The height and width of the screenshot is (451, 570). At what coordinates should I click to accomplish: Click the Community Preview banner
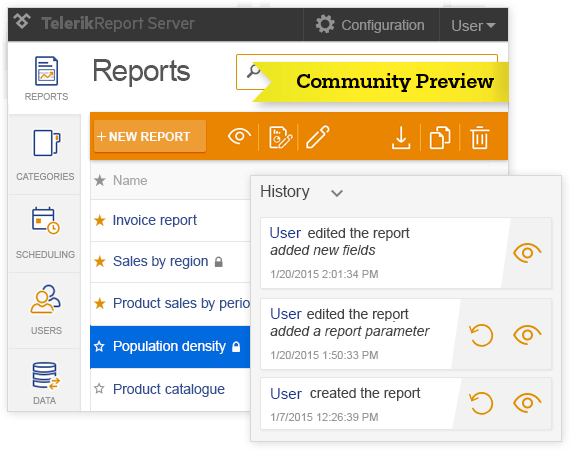click(x=381, y=81)
